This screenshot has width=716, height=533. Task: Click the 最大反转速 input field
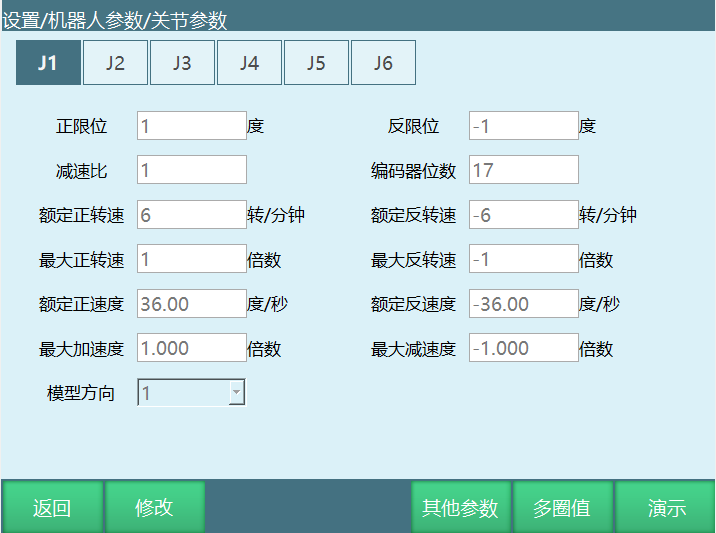(x=523, y=260)
